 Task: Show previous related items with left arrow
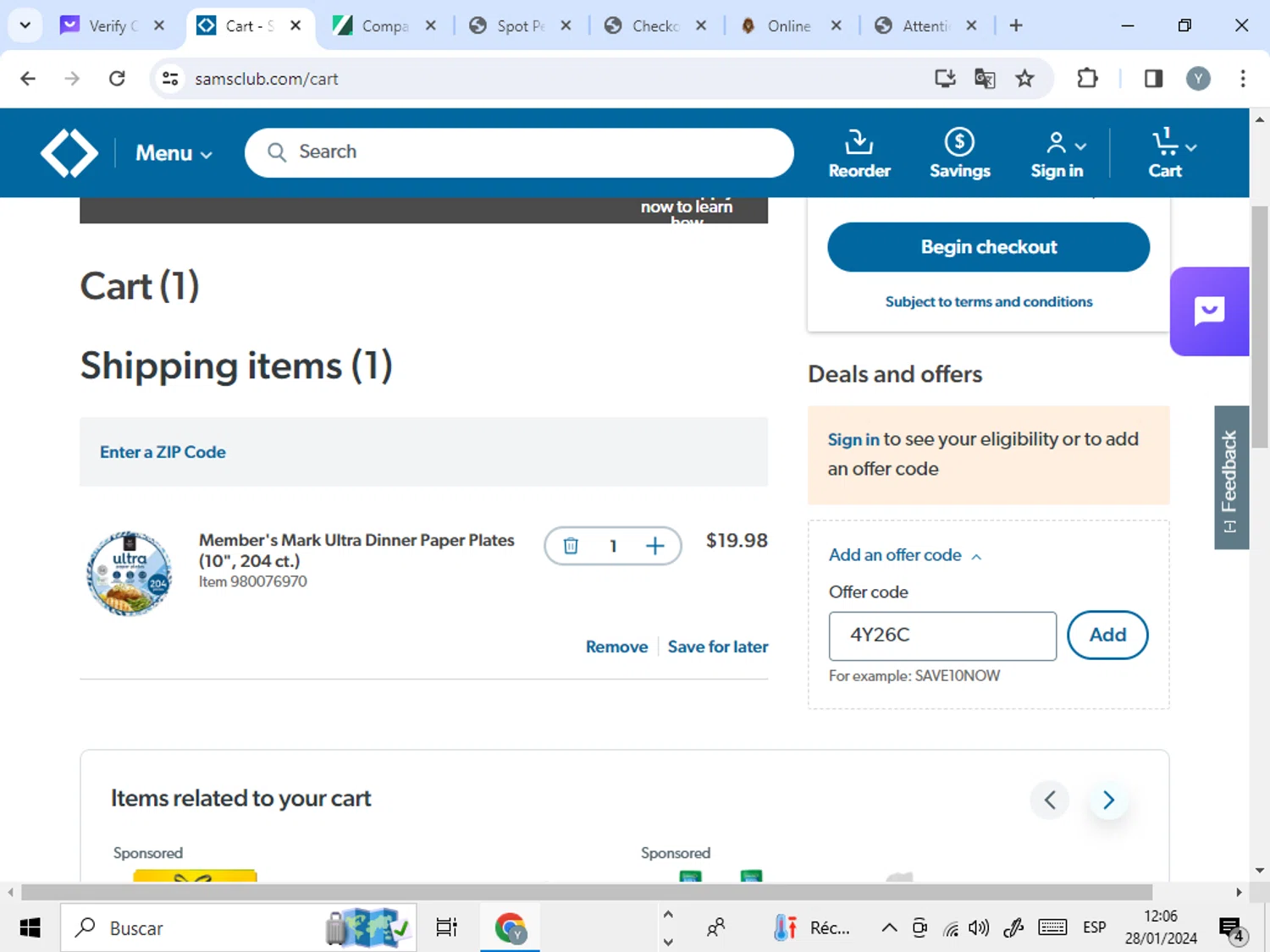point(1050,800)
